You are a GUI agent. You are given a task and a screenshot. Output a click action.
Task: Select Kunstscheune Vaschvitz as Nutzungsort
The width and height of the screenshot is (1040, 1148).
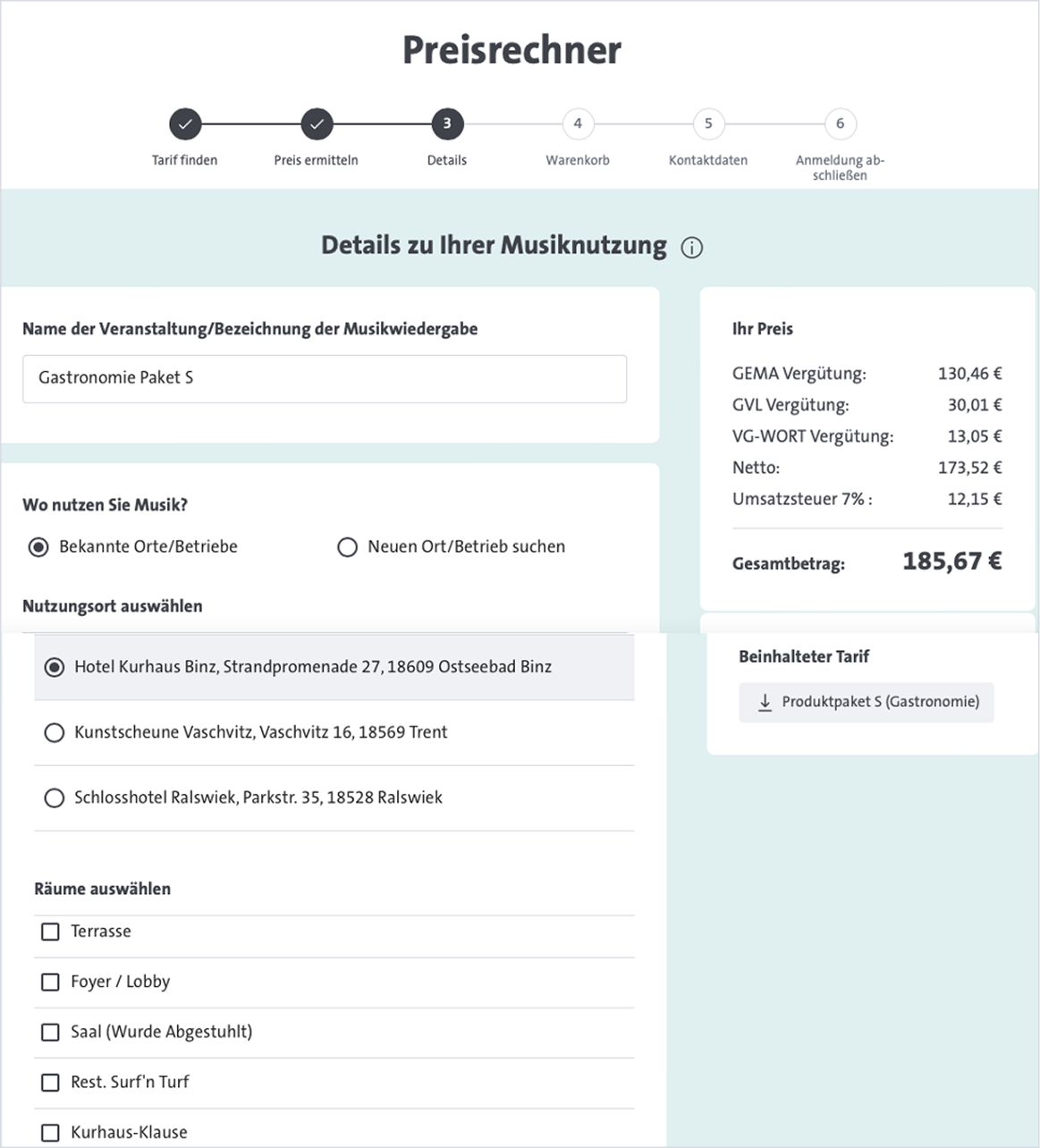click(x=54, y=732)
